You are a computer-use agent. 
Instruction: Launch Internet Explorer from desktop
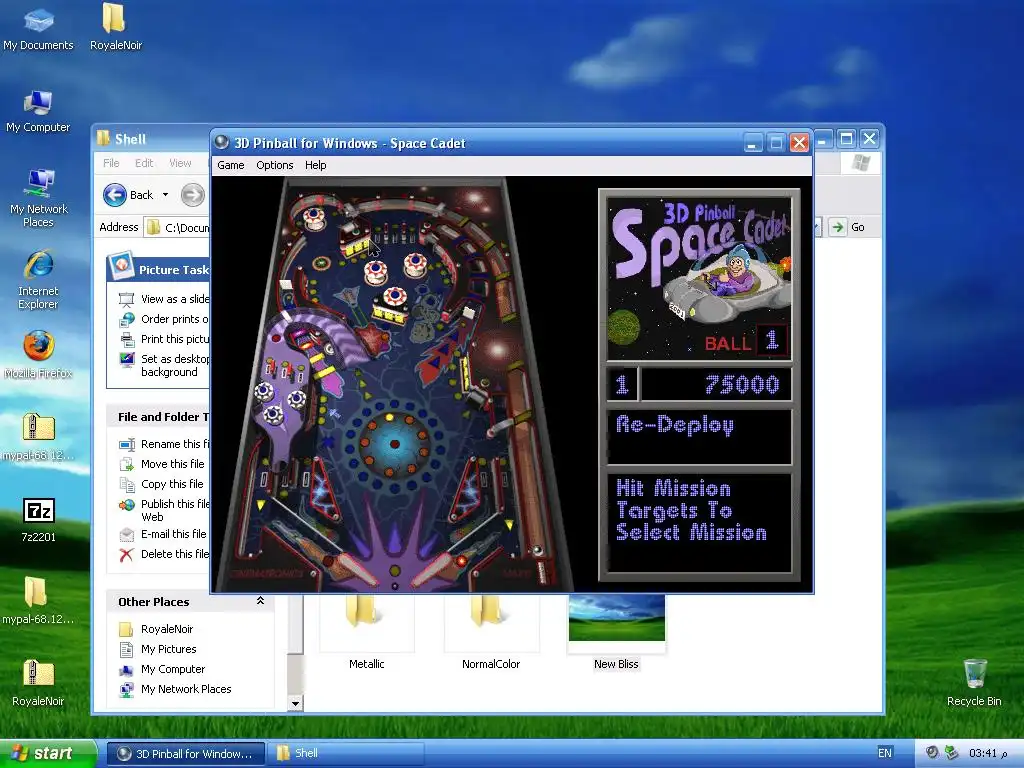(x=39, y=280)
